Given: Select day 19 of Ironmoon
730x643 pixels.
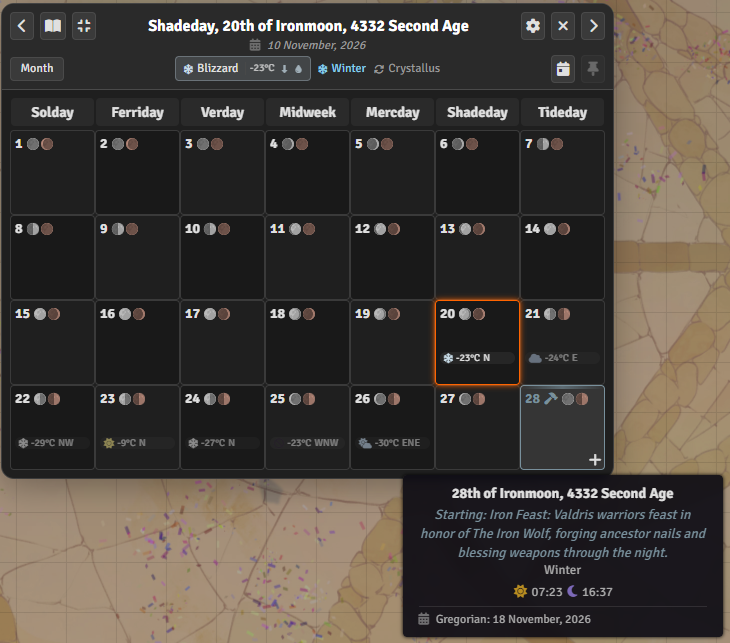Looking at the screenshot, I should click(392, 342).
